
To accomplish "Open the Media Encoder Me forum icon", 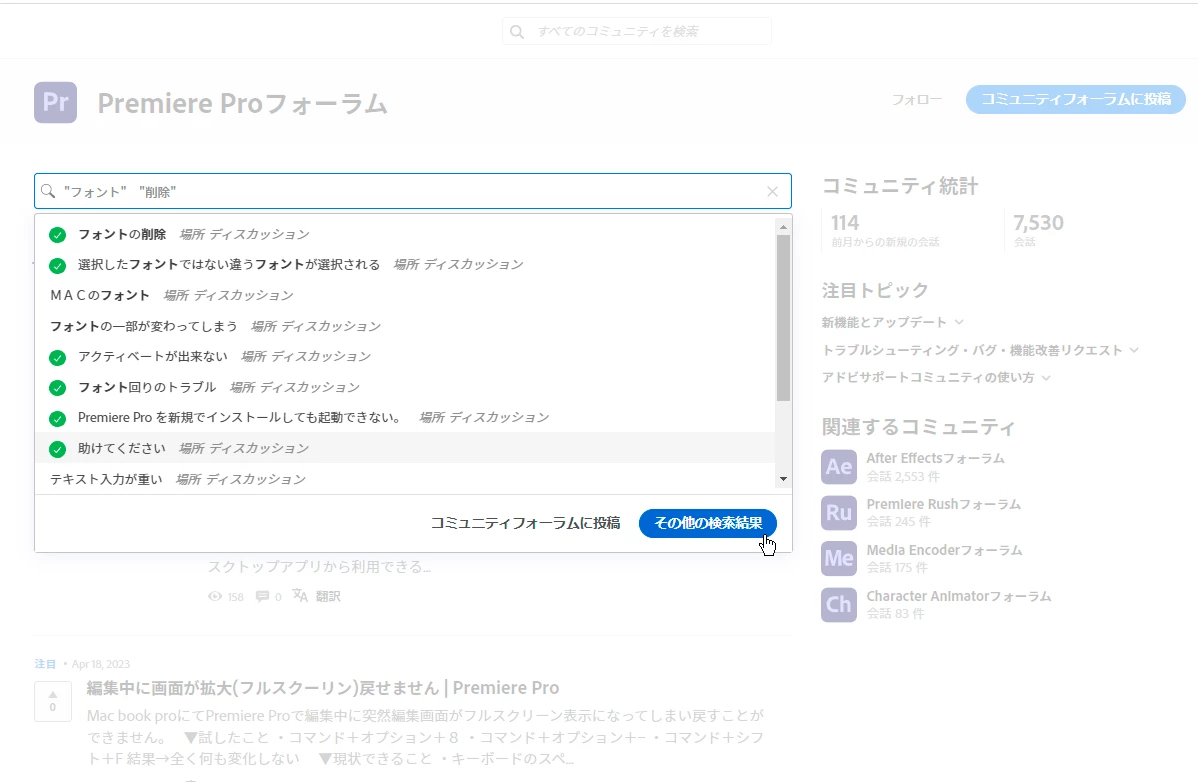I will 839,558.
